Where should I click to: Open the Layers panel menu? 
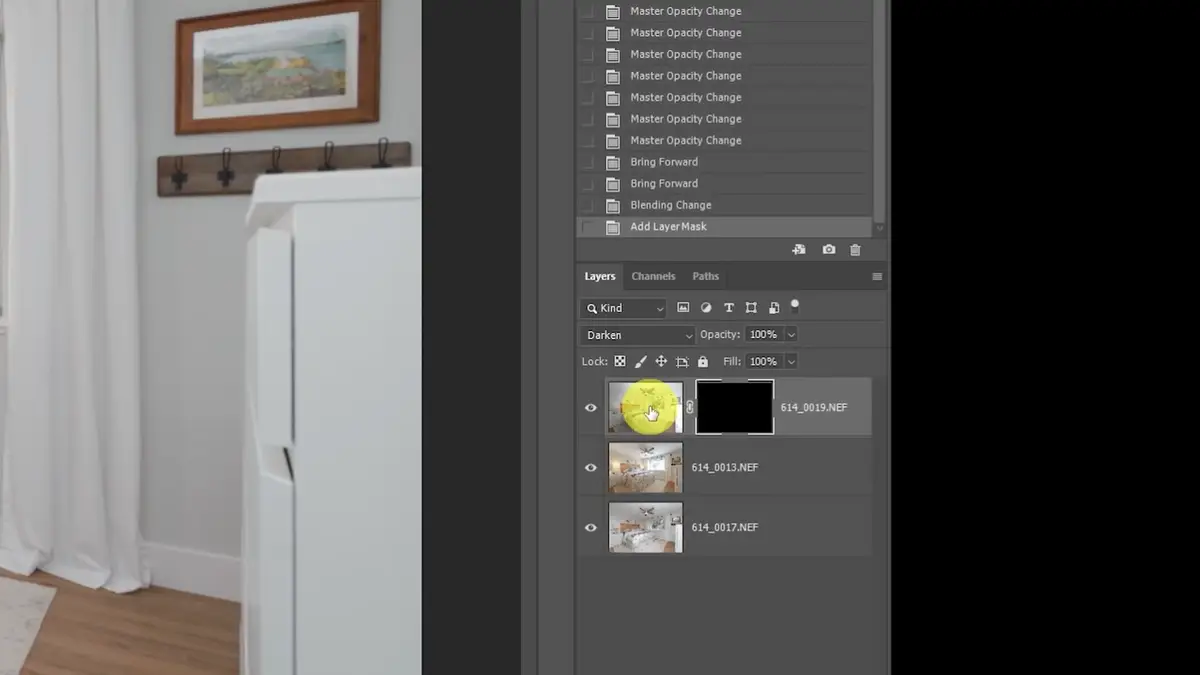coord(877,276)
